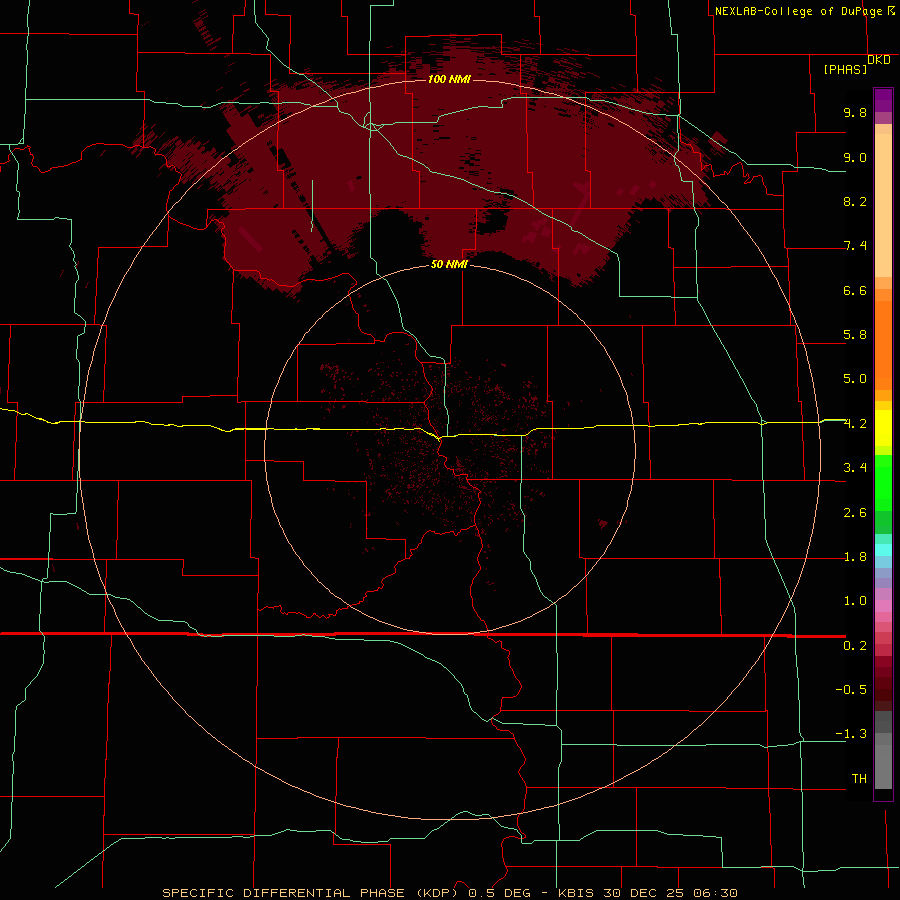Image resolution: width=900 pixels, height=900 pixels.
Task: Click the '100 NMI' range ring label
Action: coord(449,79)
